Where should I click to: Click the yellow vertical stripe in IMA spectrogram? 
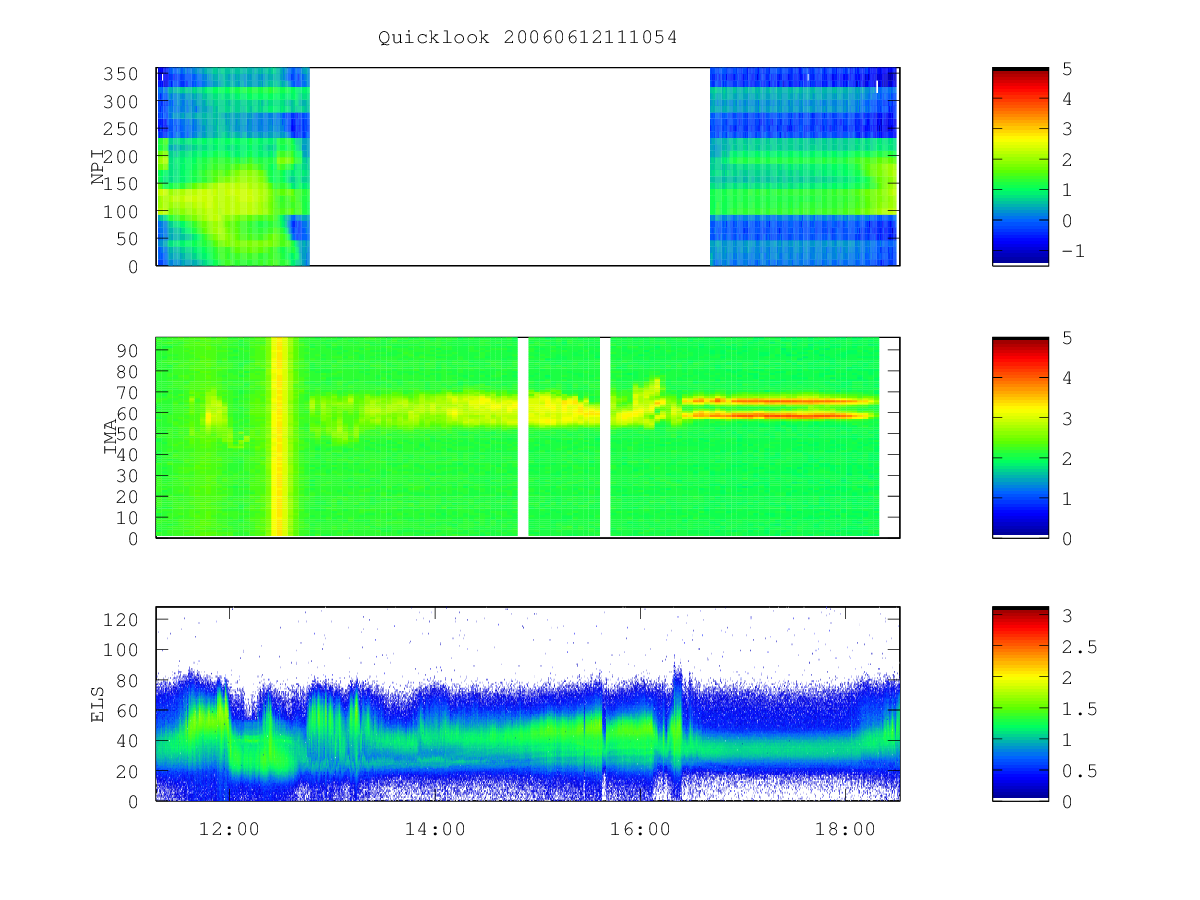(280, 437)
